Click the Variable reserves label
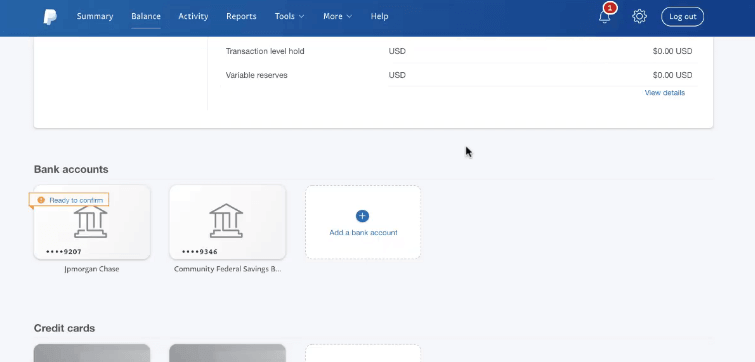The height and width of the screenshot is (362, 755). tap(256, 75)
